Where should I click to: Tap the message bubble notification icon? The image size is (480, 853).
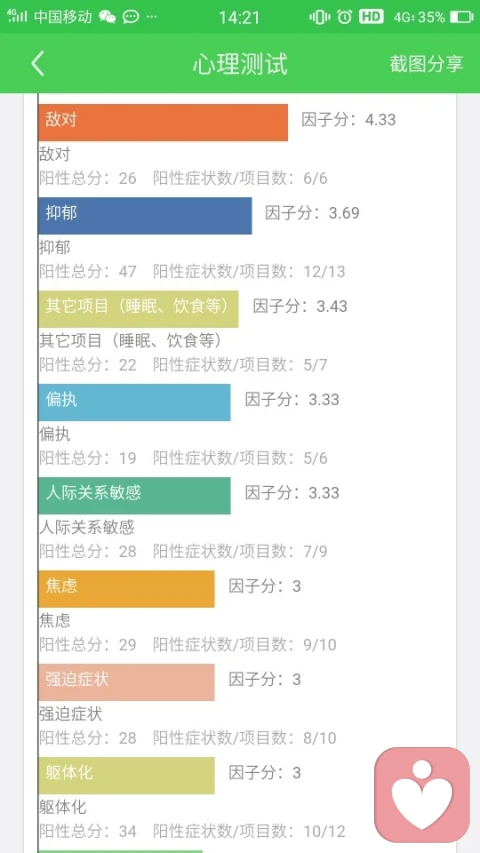[x=131, y=17]
